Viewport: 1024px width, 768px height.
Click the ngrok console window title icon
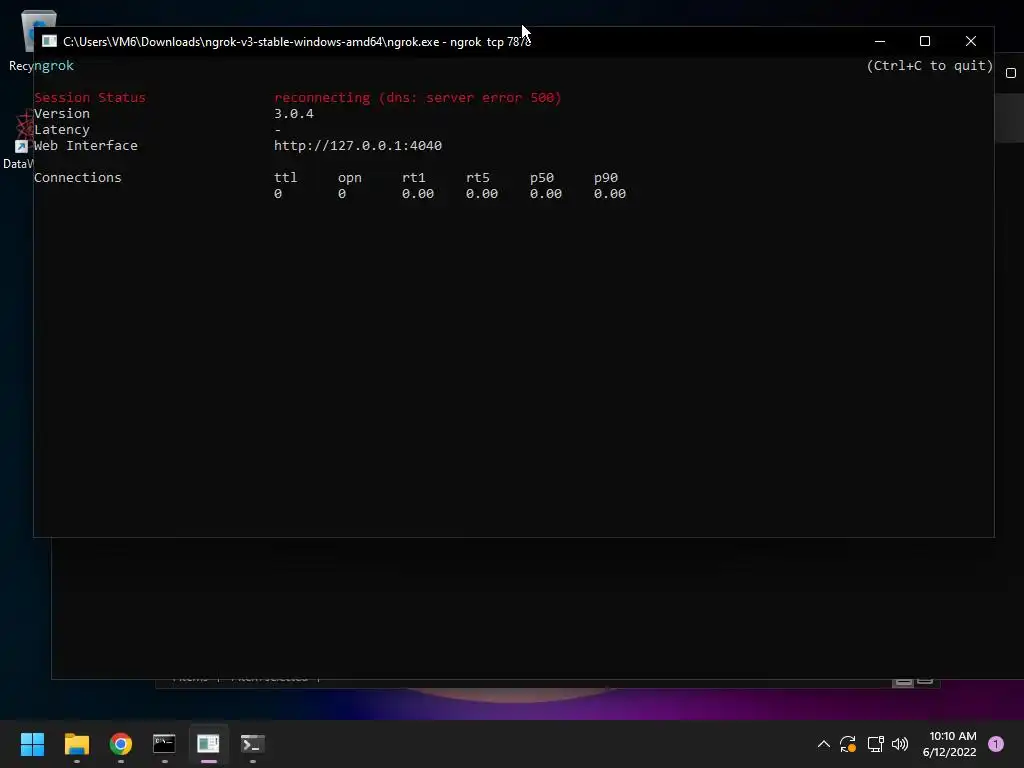[x=50, y=41]
